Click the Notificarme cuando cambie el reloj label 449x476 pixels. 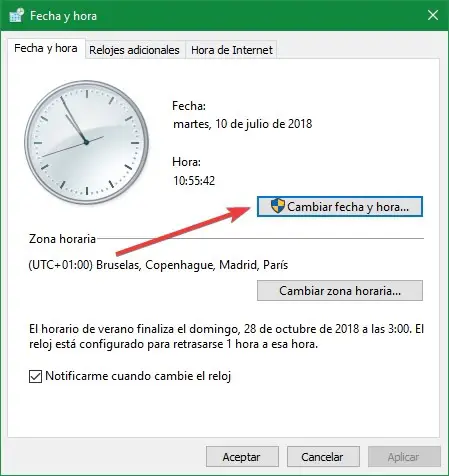click(x=138, y=376)
